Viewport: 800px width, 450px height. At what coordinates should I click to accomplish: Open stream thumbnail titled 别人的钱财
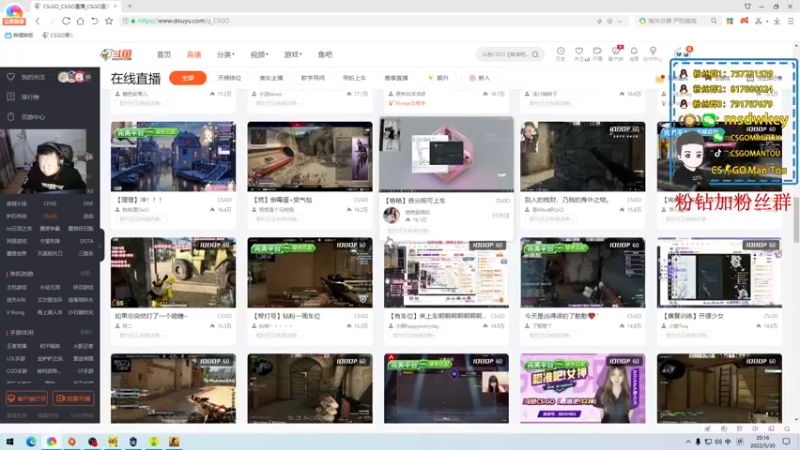(583, 157)
